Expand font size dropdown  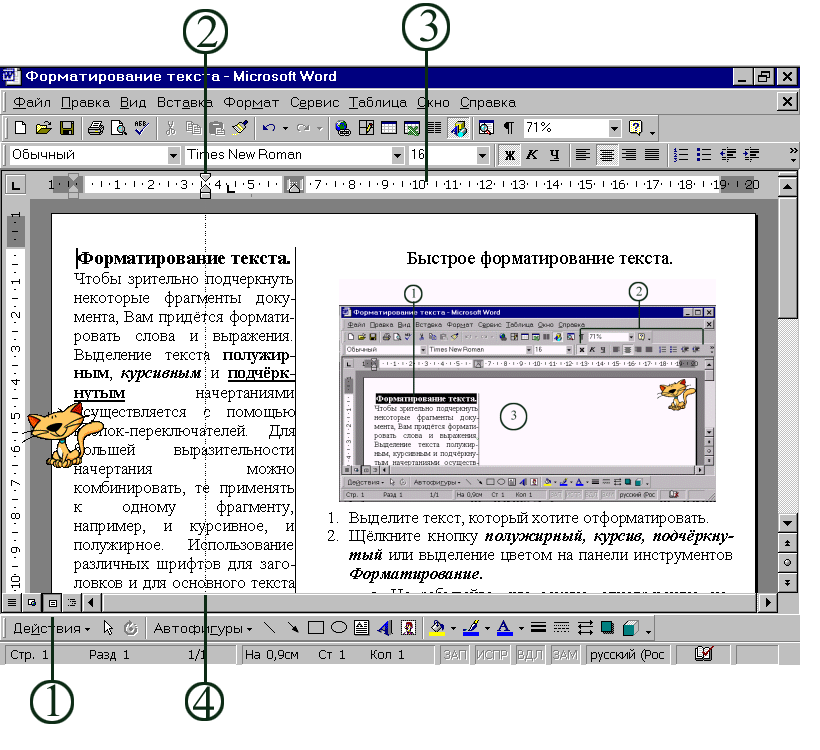click(x=483, y=155)
